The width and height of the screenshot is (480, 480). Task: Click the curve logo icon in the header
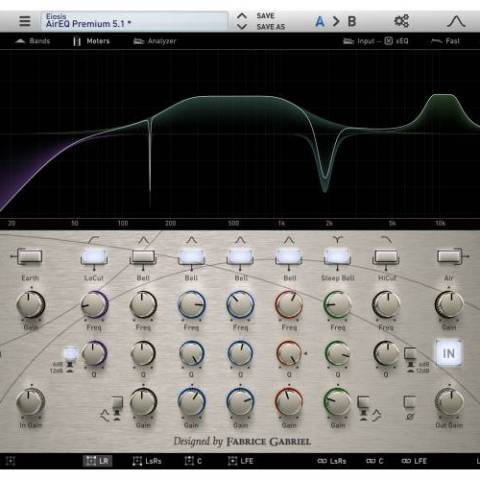[456, 21]
